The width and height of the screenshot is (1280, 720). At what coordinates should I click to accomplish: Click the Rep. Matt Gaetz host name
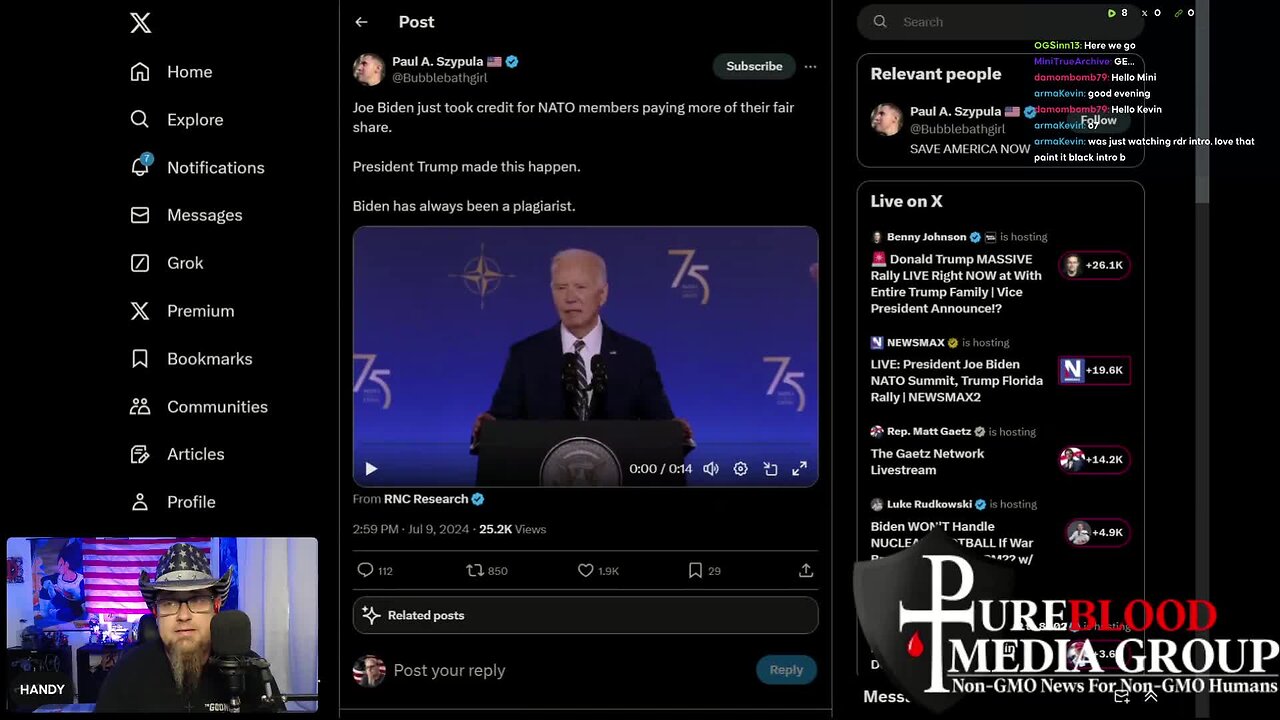tap(929, 432)
